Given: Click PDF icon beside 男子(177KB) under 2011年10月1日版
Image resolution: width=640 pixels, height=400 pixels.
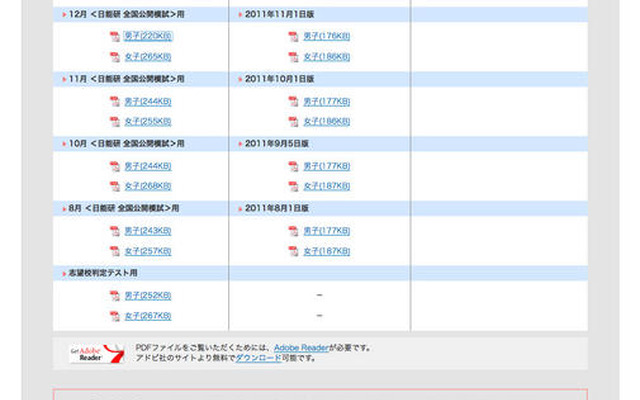Looking at the screenshot, I should [x=293, y=102].
